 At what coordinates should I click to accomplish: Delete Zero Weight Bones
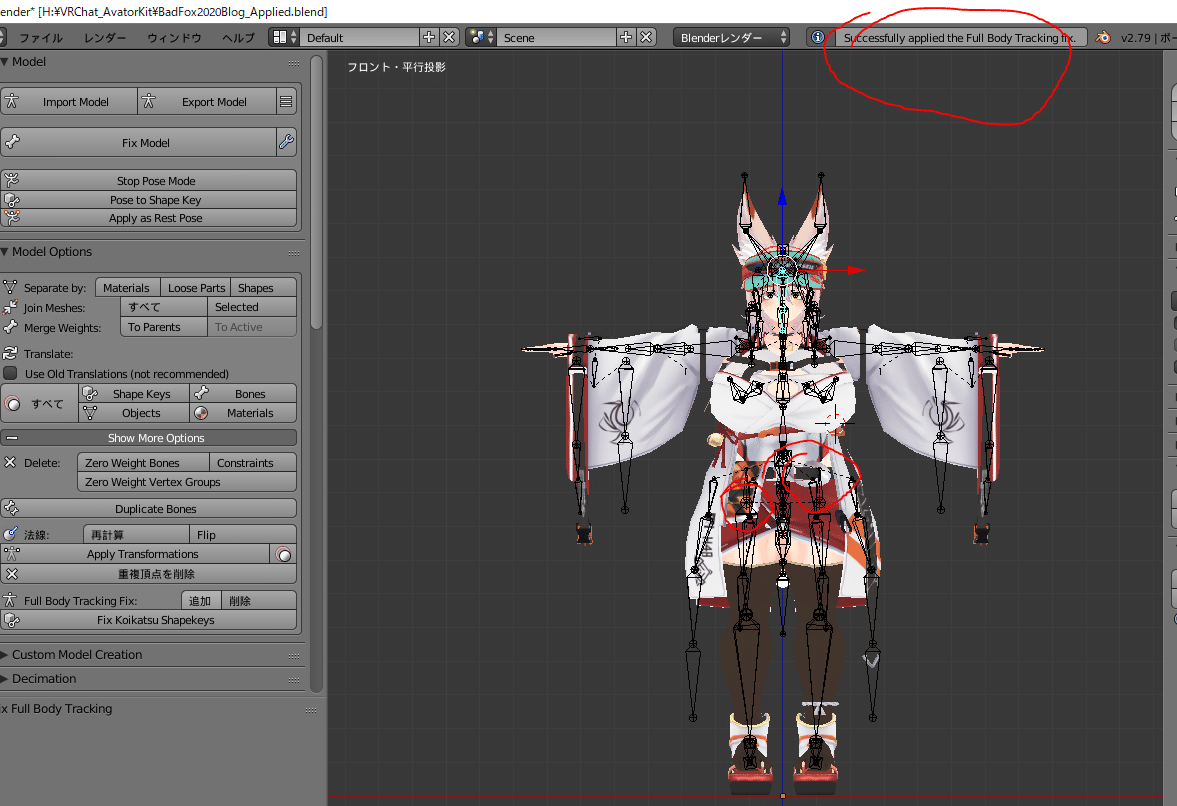pyautogui.click(x=143, y=463)
